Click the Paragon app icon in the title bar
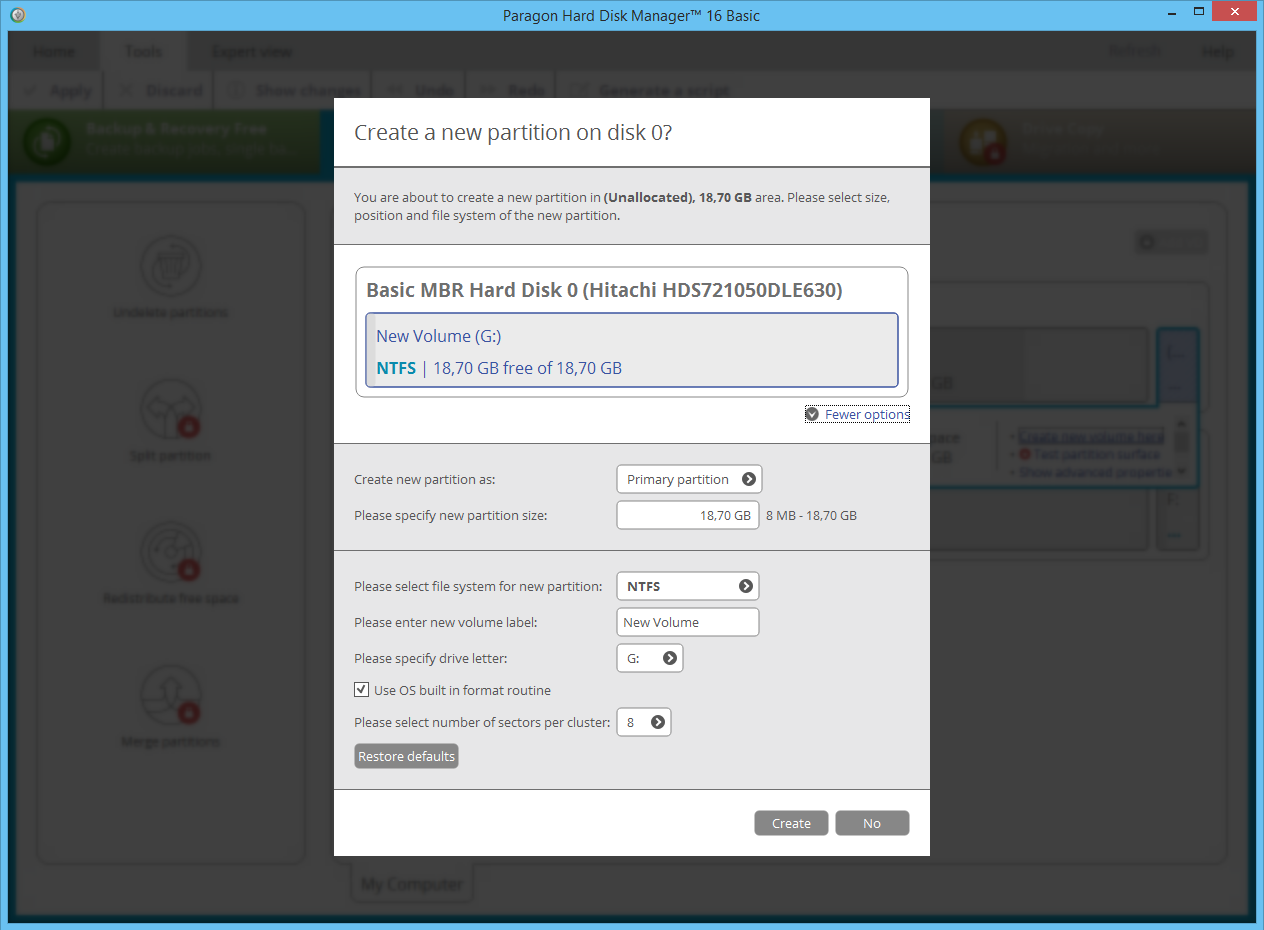The image size is (1264, 930). [17, 15]
